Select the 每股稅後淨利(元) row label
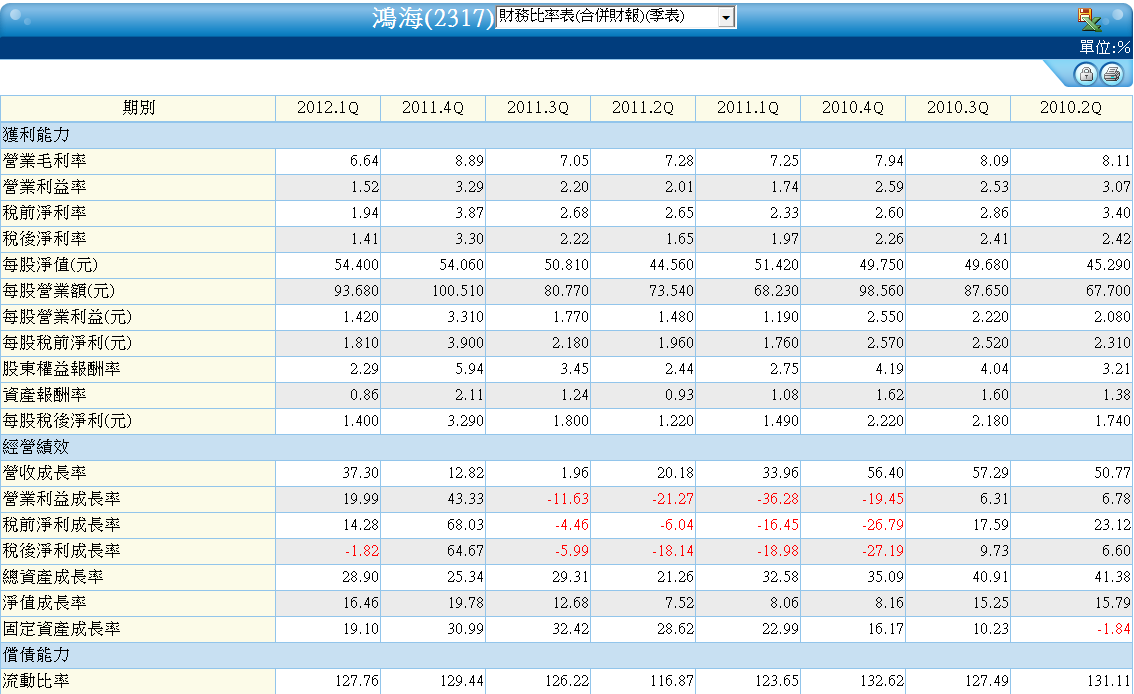This screenshot has width=1134, height=694. [67, 421]
